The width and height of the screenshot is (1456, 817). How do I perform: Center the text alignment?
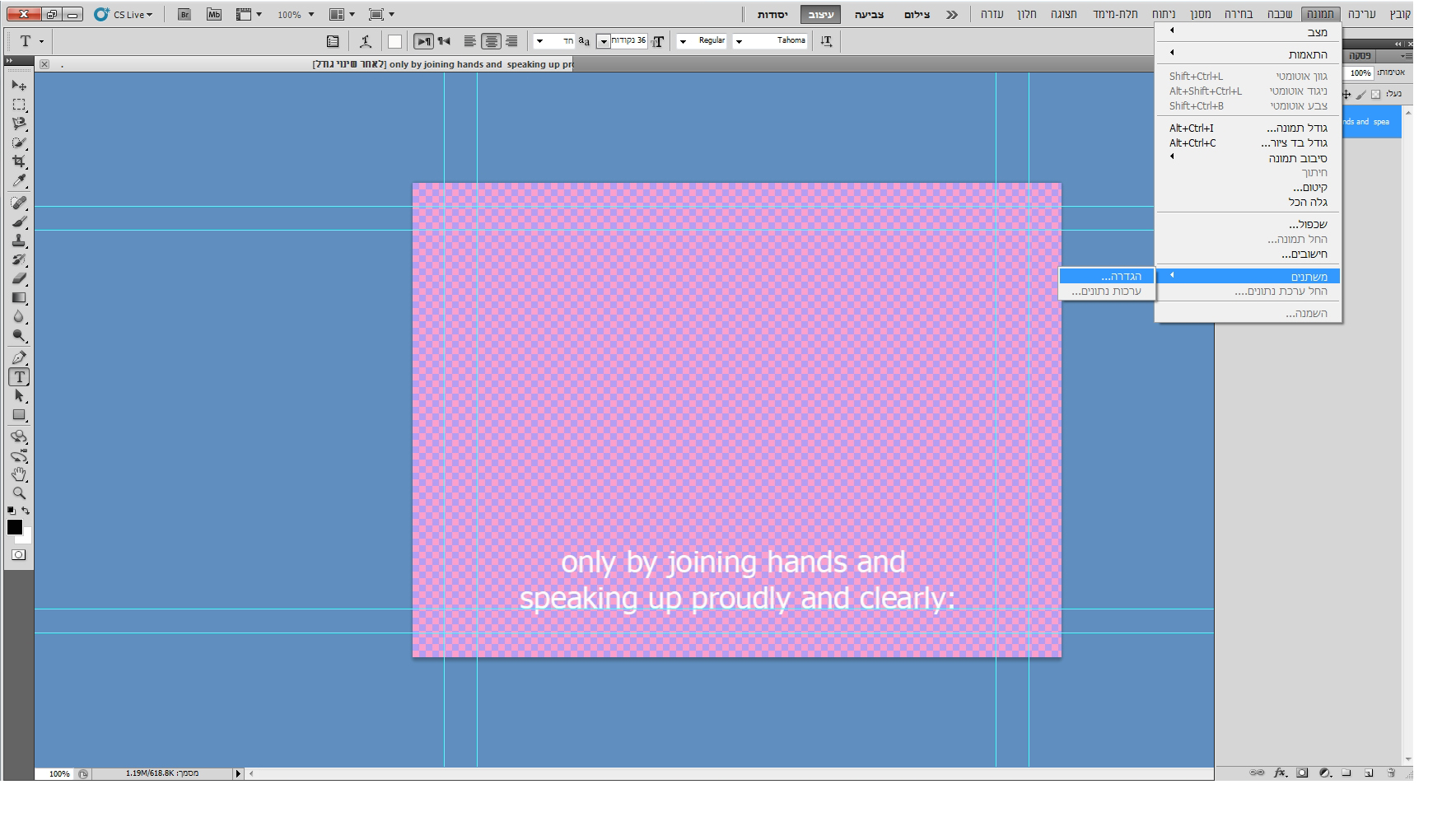[491, 41]
